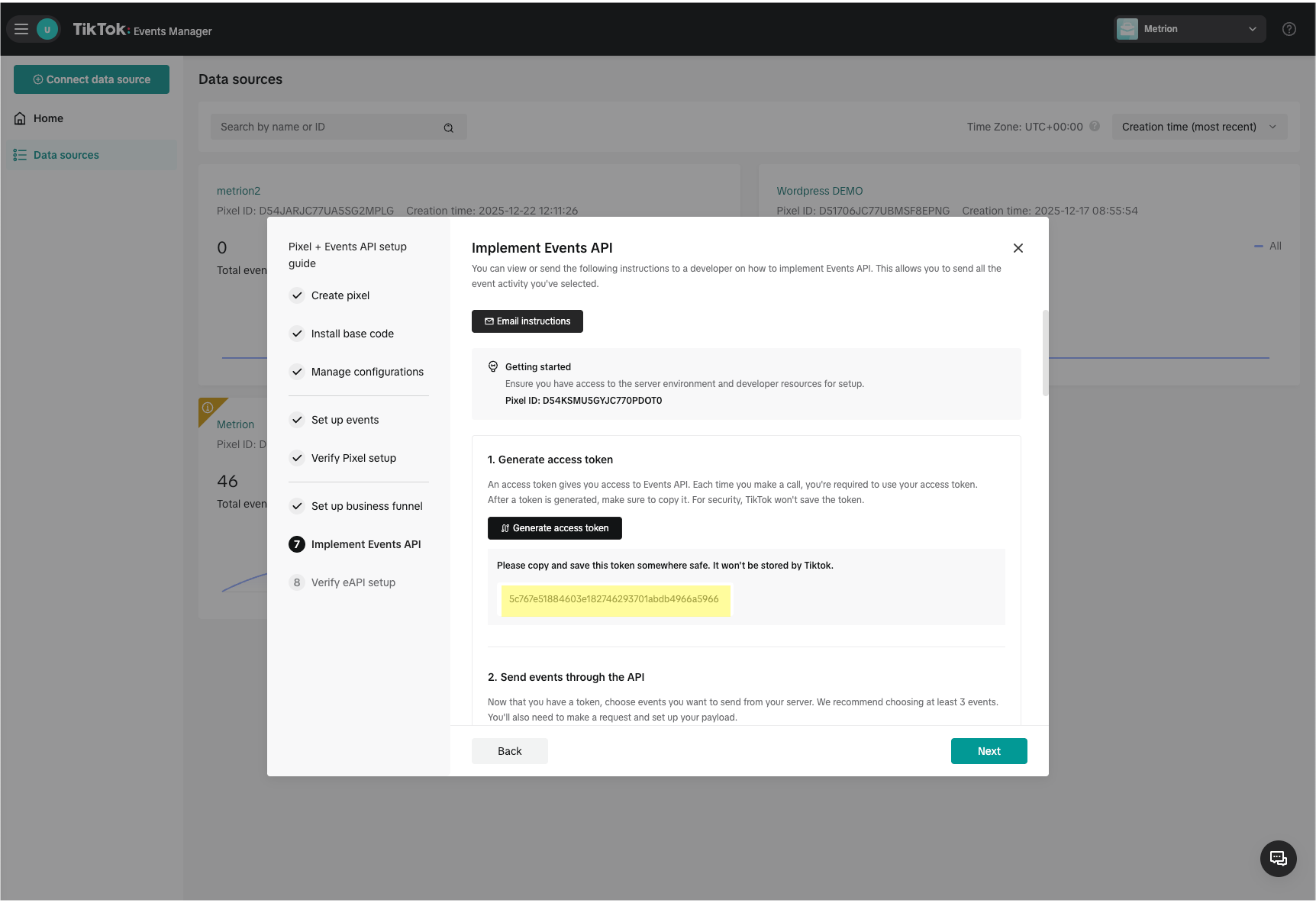Click the Search by name or ID field
The image size is (1316, 903).
point(338,127)
